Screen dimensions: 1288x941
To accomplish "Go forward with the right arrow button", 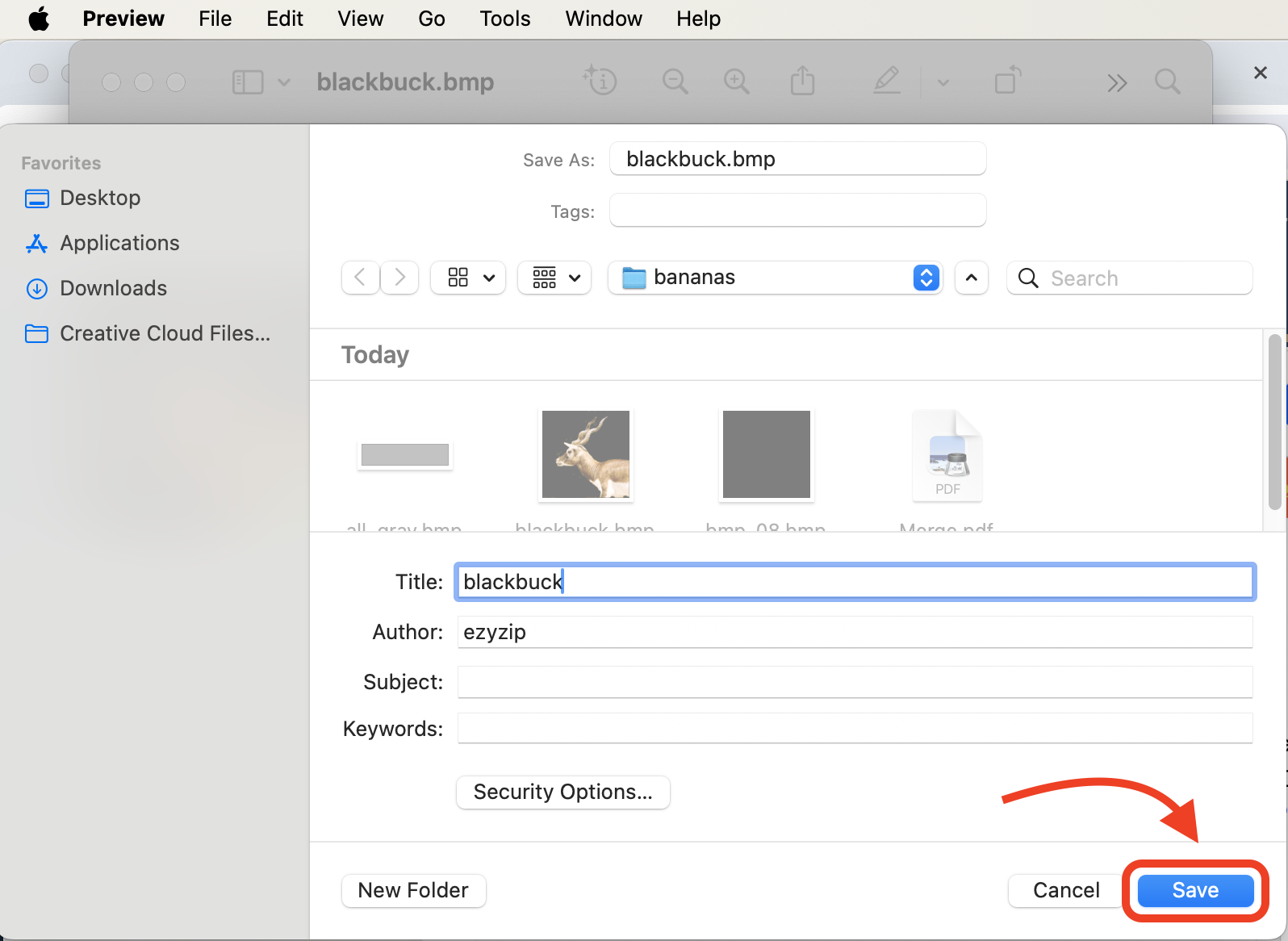I will pos(399,278).
